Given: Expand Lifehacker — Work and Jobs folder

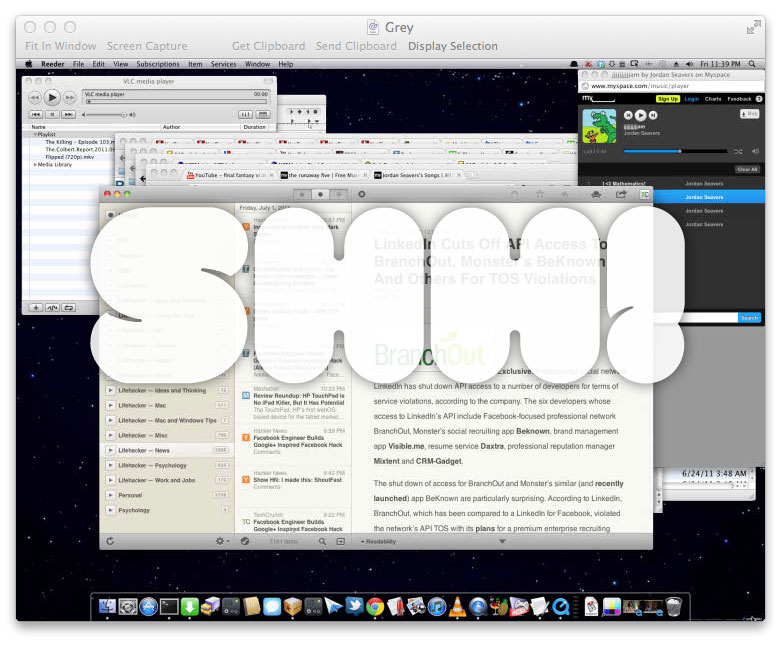Looking at the screenshot, I should point(110,480).
